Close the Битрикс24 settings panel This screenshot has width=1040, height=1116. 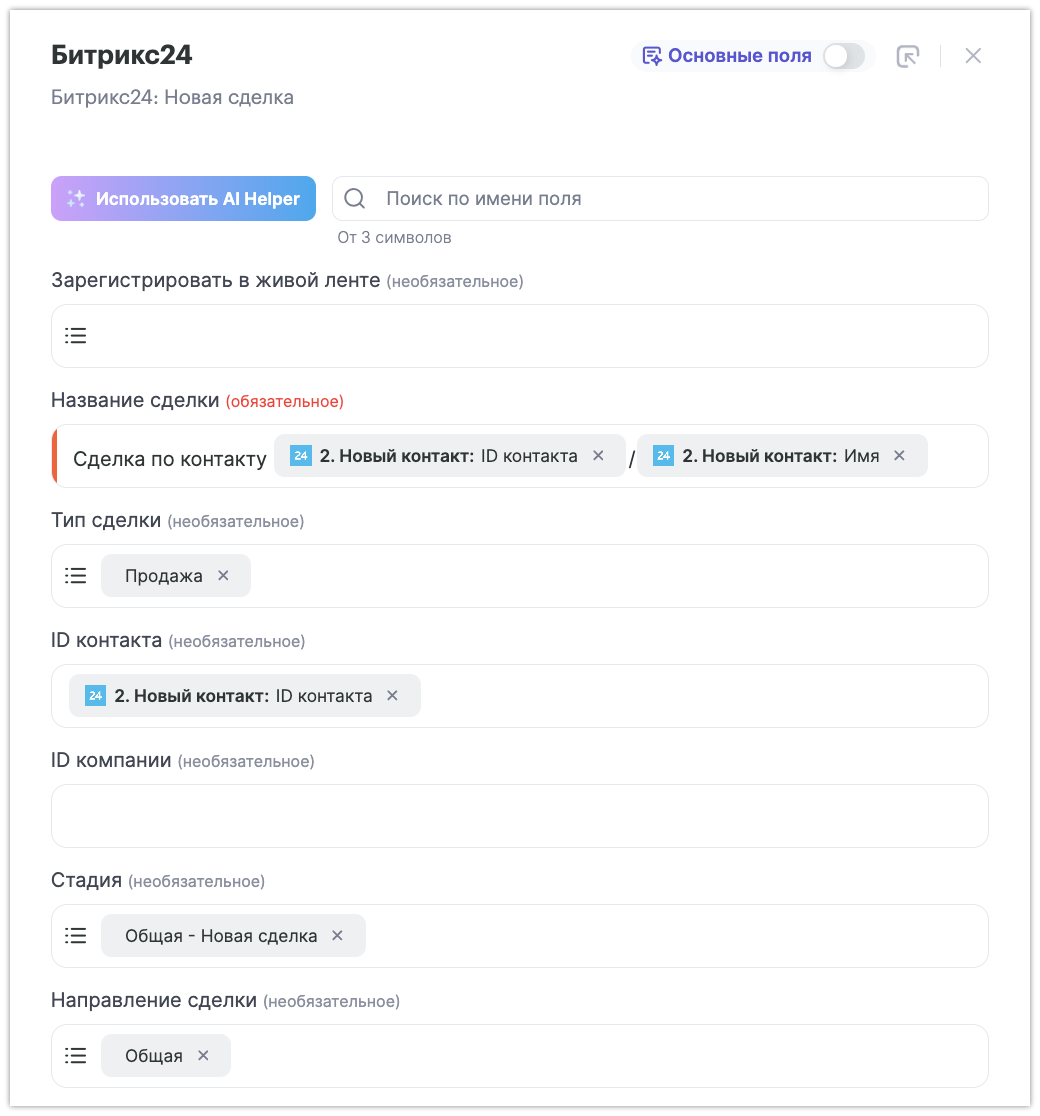[x=973, y=56]
